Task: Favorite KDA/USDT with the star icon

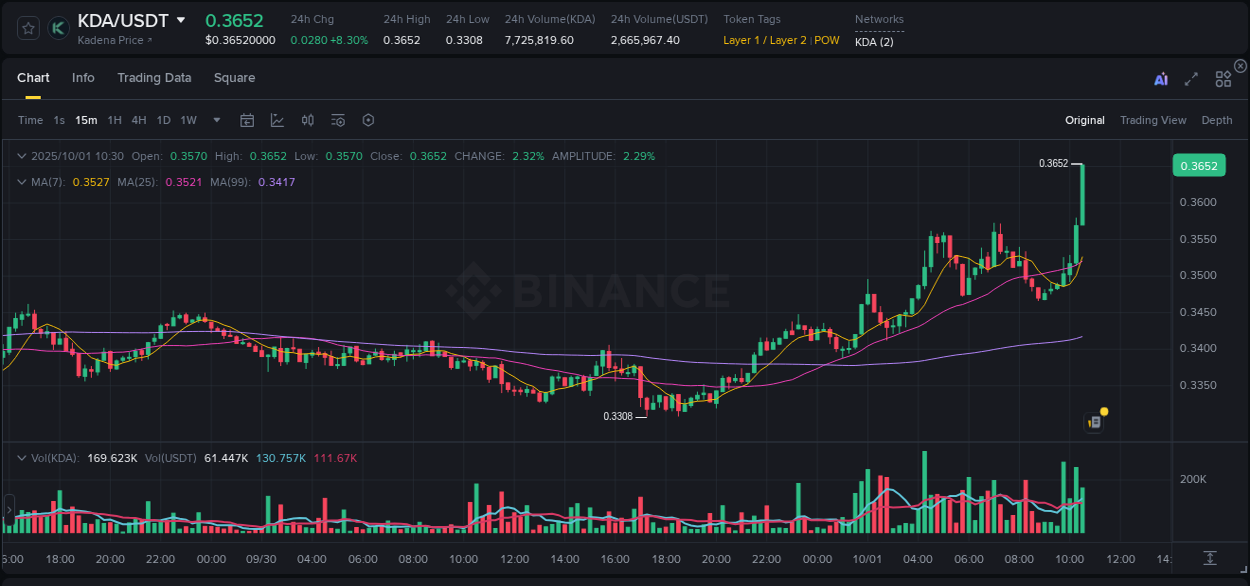Action: 27,28
